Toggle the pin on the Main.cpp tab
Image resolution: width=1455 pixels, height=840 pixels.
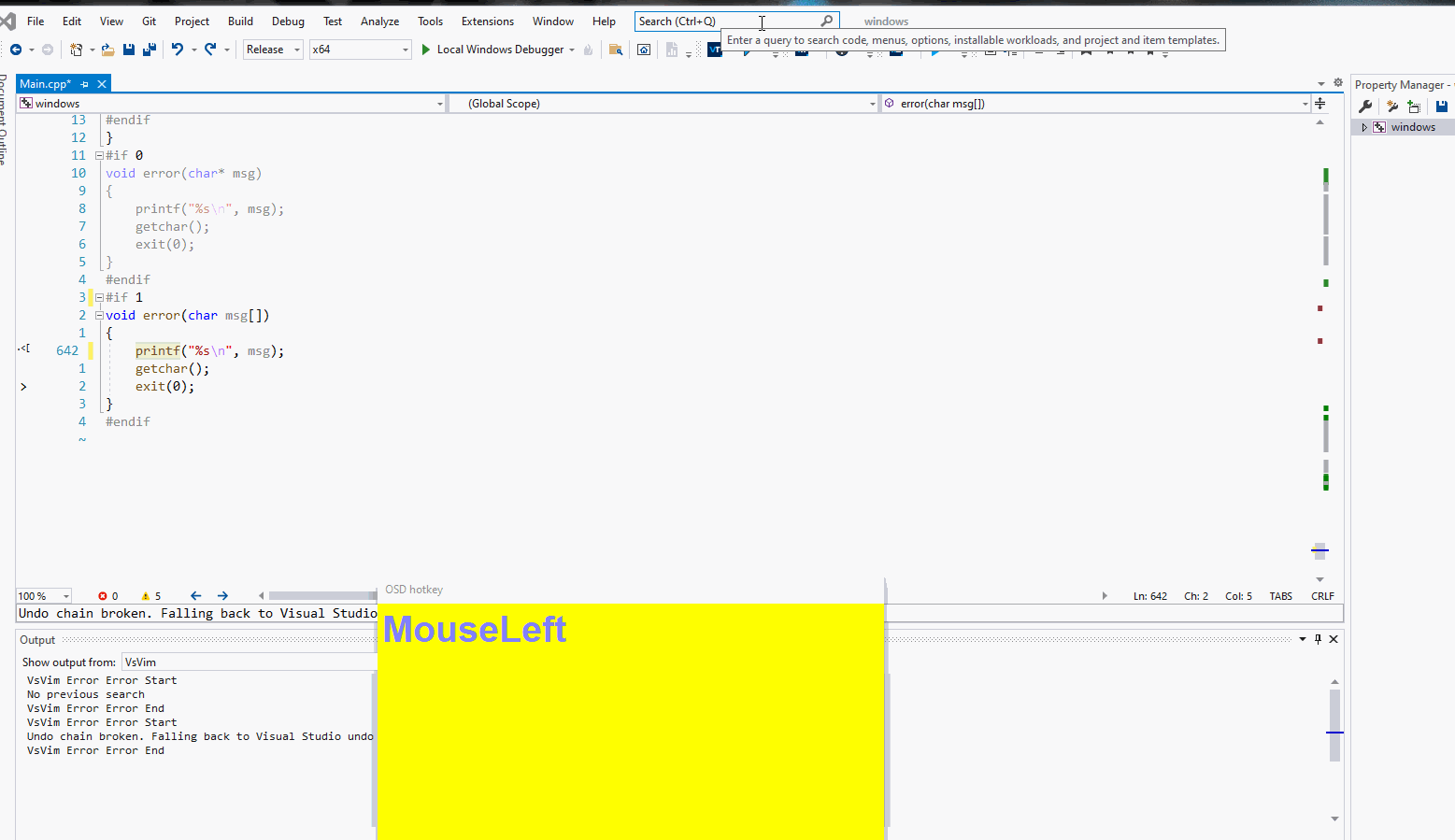point(84,83)
